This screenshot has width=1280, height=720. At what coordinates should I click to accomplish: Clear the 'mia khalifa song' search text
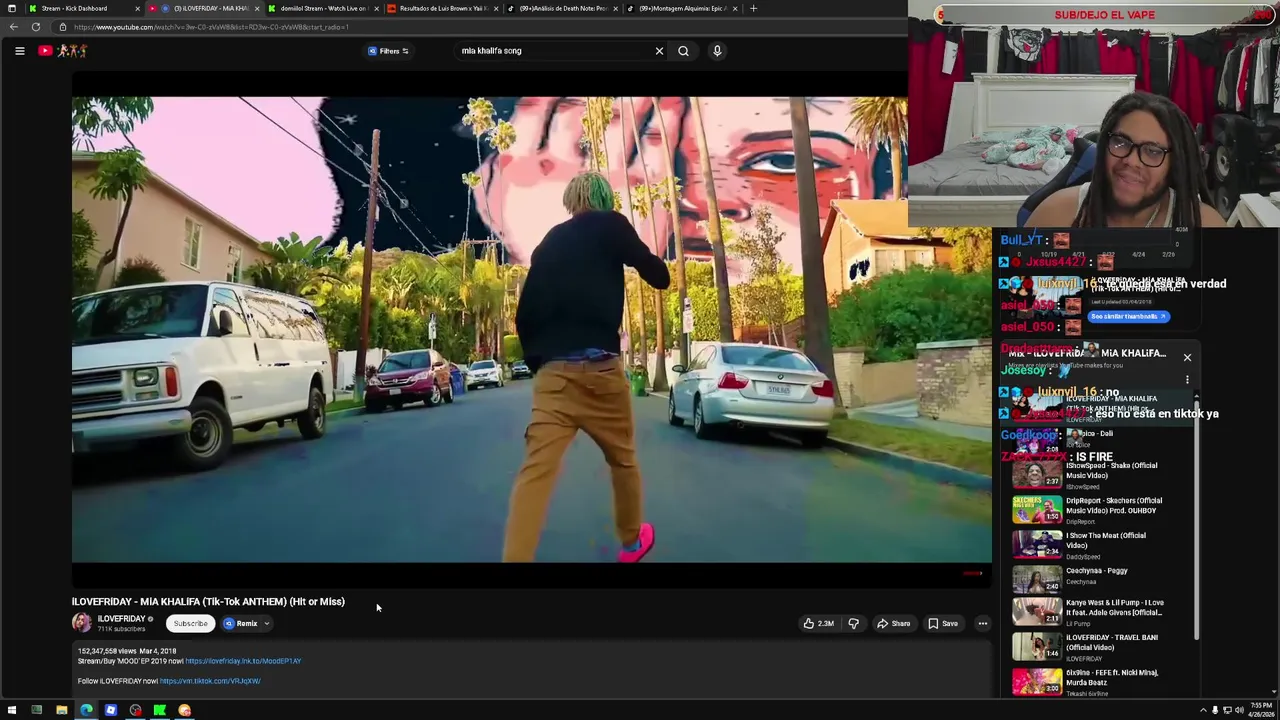[x=659, y=51]
